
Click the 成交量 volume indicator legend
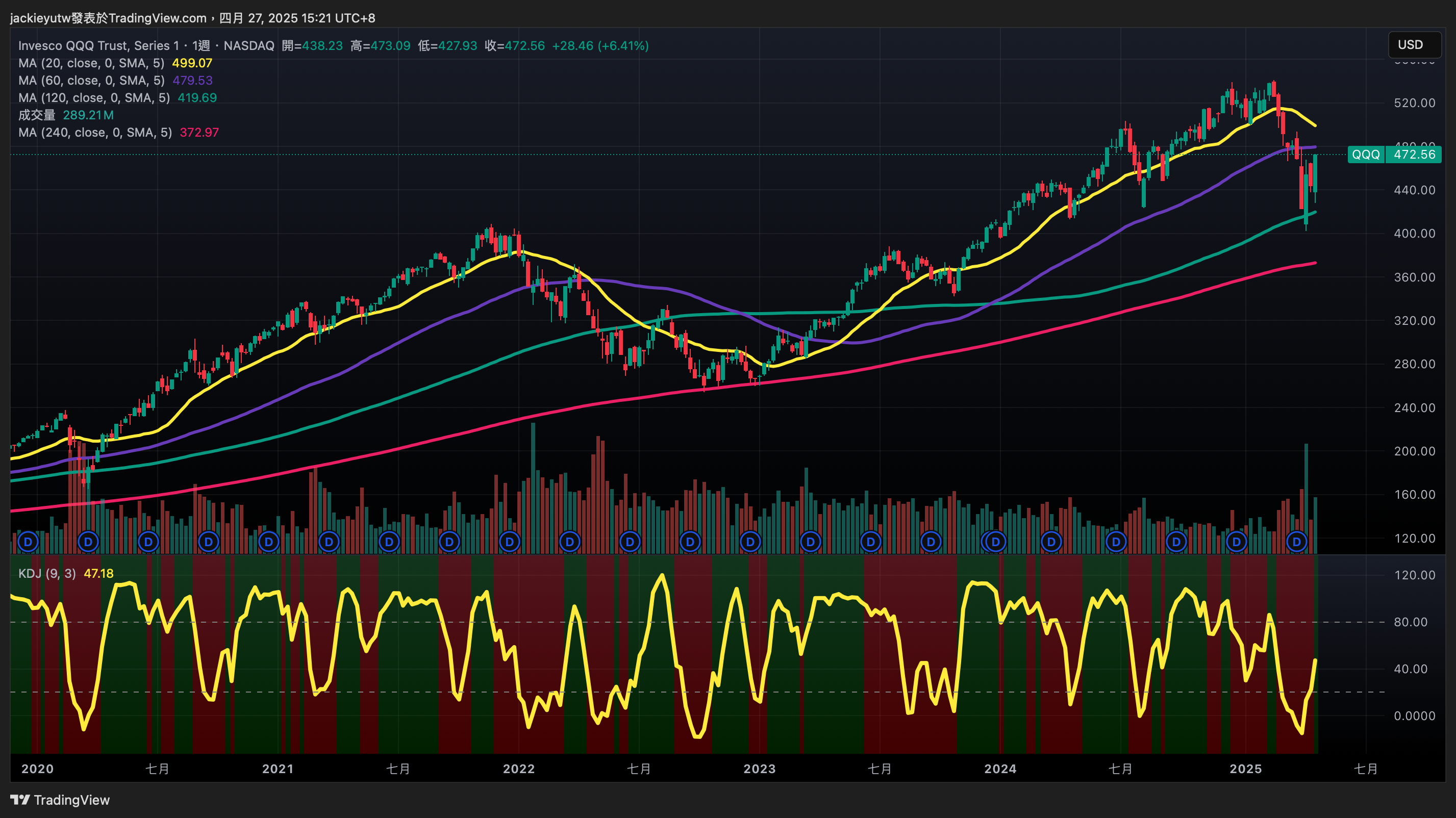(37, 115)
